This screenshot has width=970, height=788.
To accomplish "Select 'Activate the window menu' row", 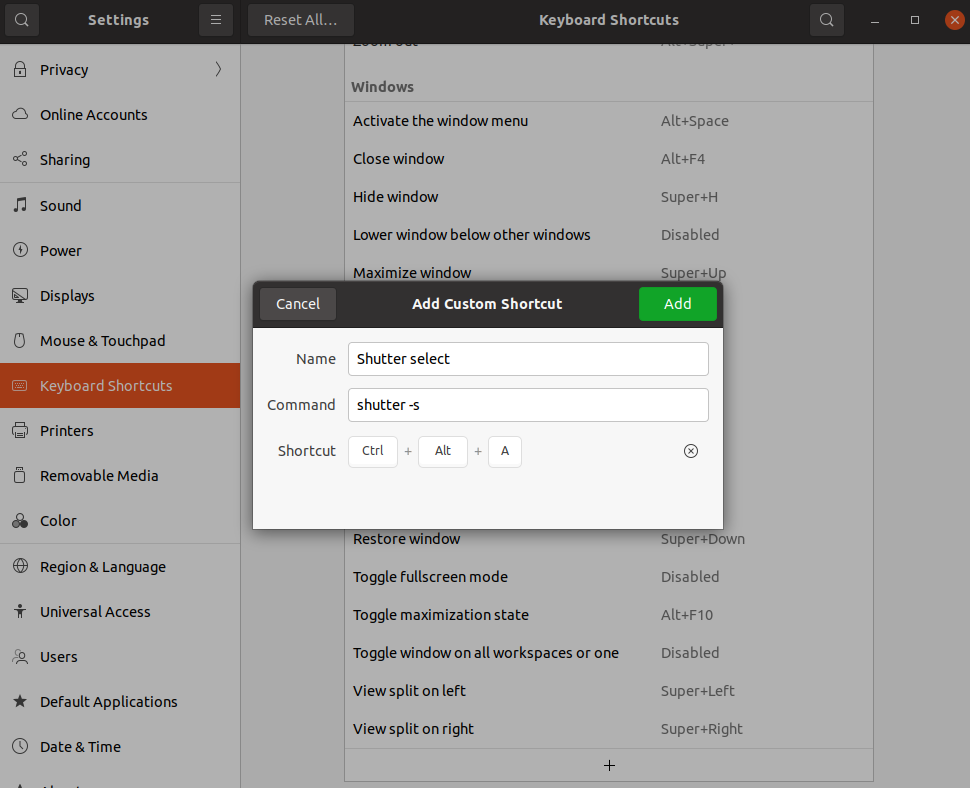I will click(x=609, y=121).
